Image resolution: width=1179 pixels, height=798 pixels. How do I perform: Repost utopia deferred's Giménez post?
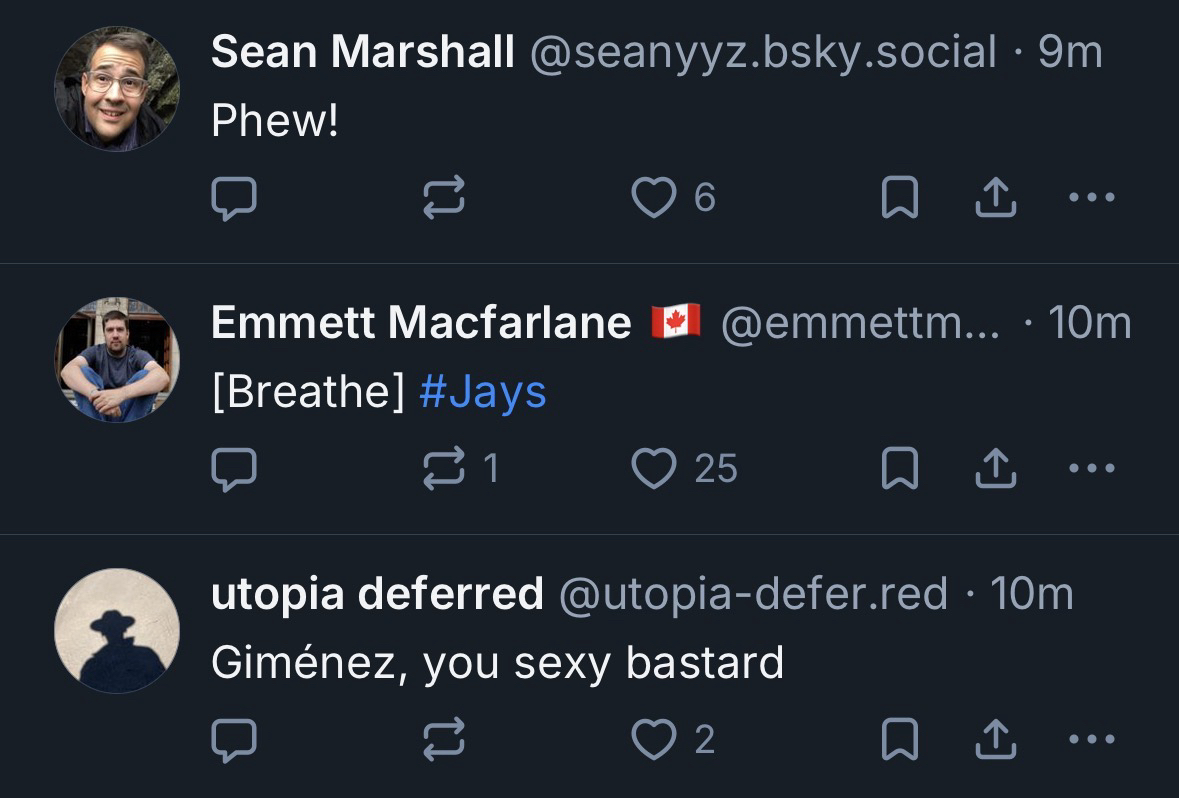coord(444,740)
